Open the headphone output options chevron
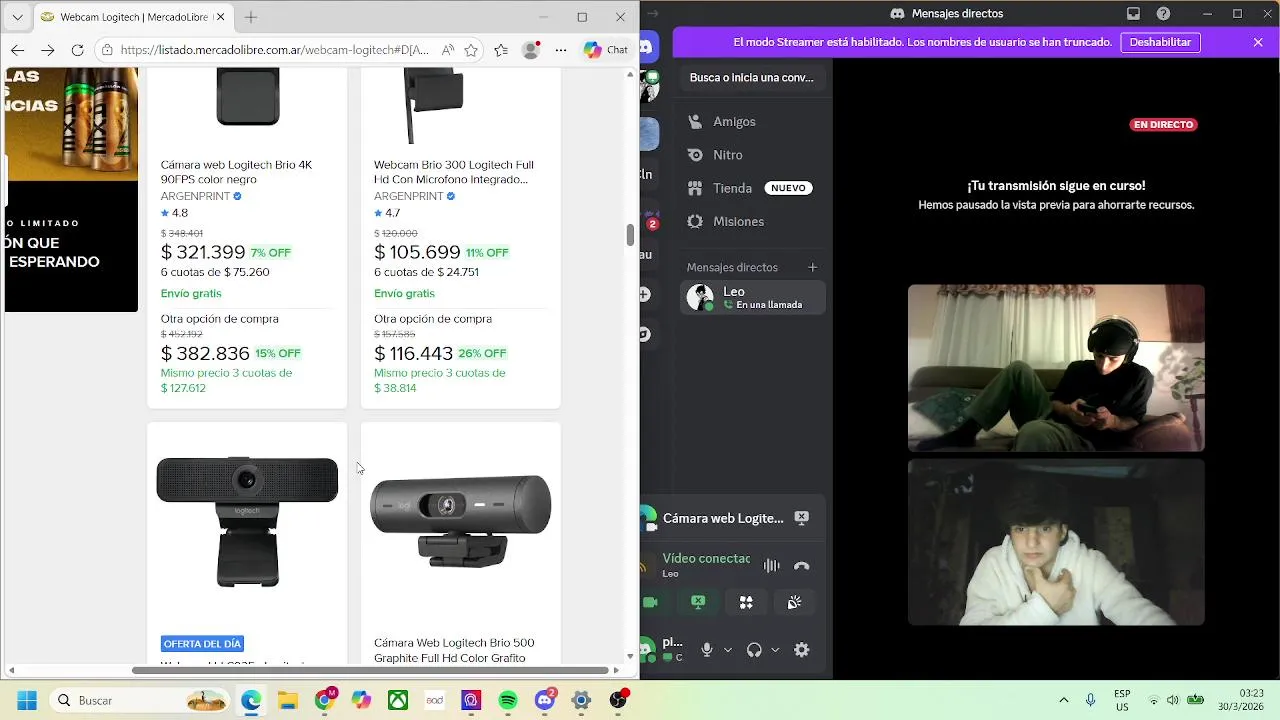Viewport: 1280px width, 720px height. point(775,650)
